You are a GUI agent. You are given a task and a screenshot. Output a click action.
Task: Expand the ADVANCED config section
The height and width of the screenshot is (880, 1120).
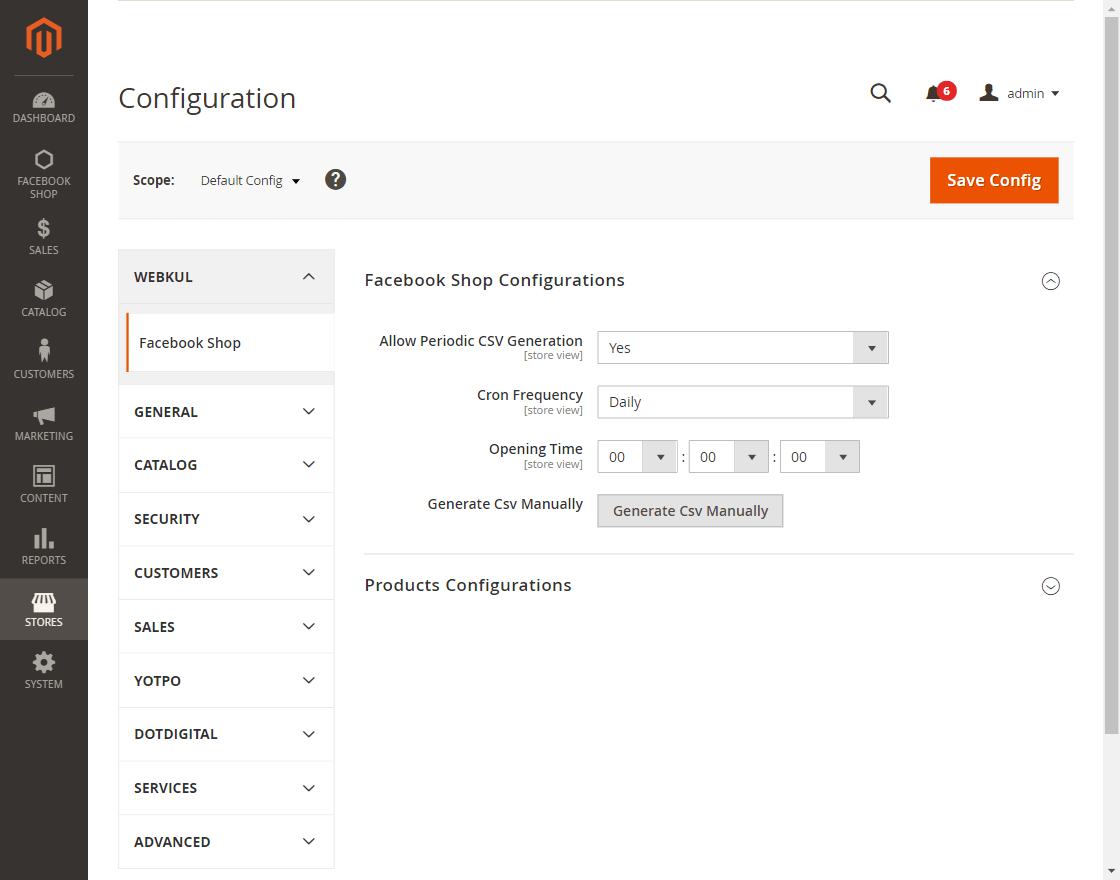pyautogui.click(x=226, y=842)
